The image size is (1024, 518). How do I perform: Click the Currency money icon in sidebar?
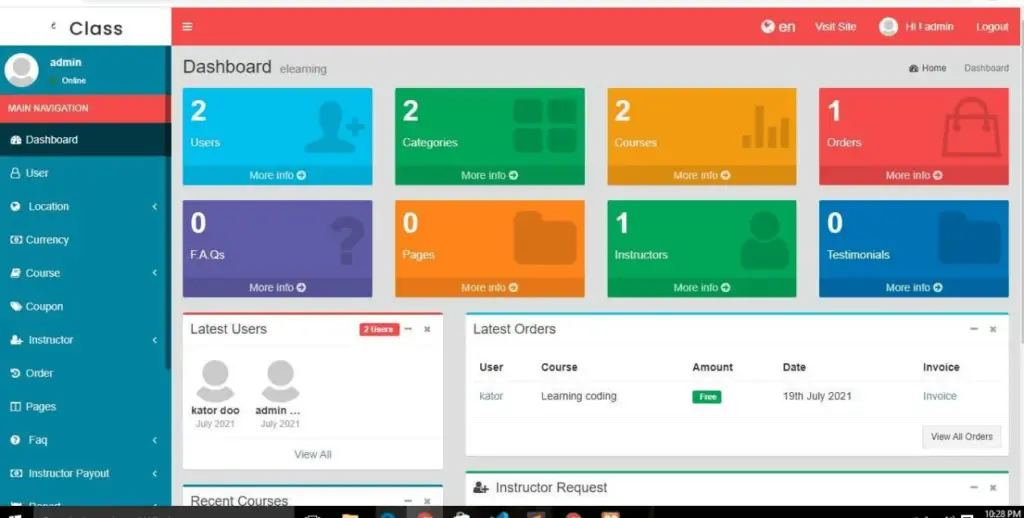(x=16, y=240)
